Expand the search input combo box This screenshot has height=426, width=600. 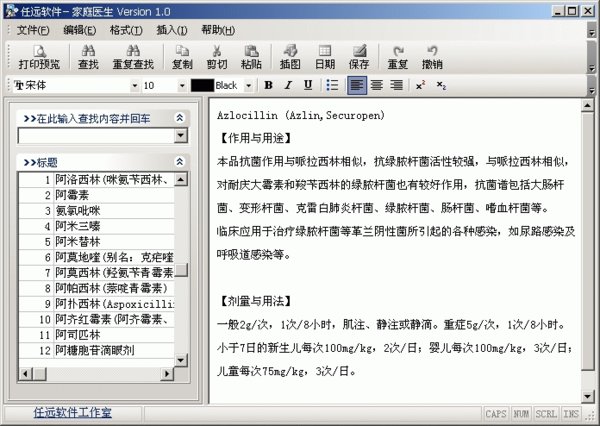[180, 135]
